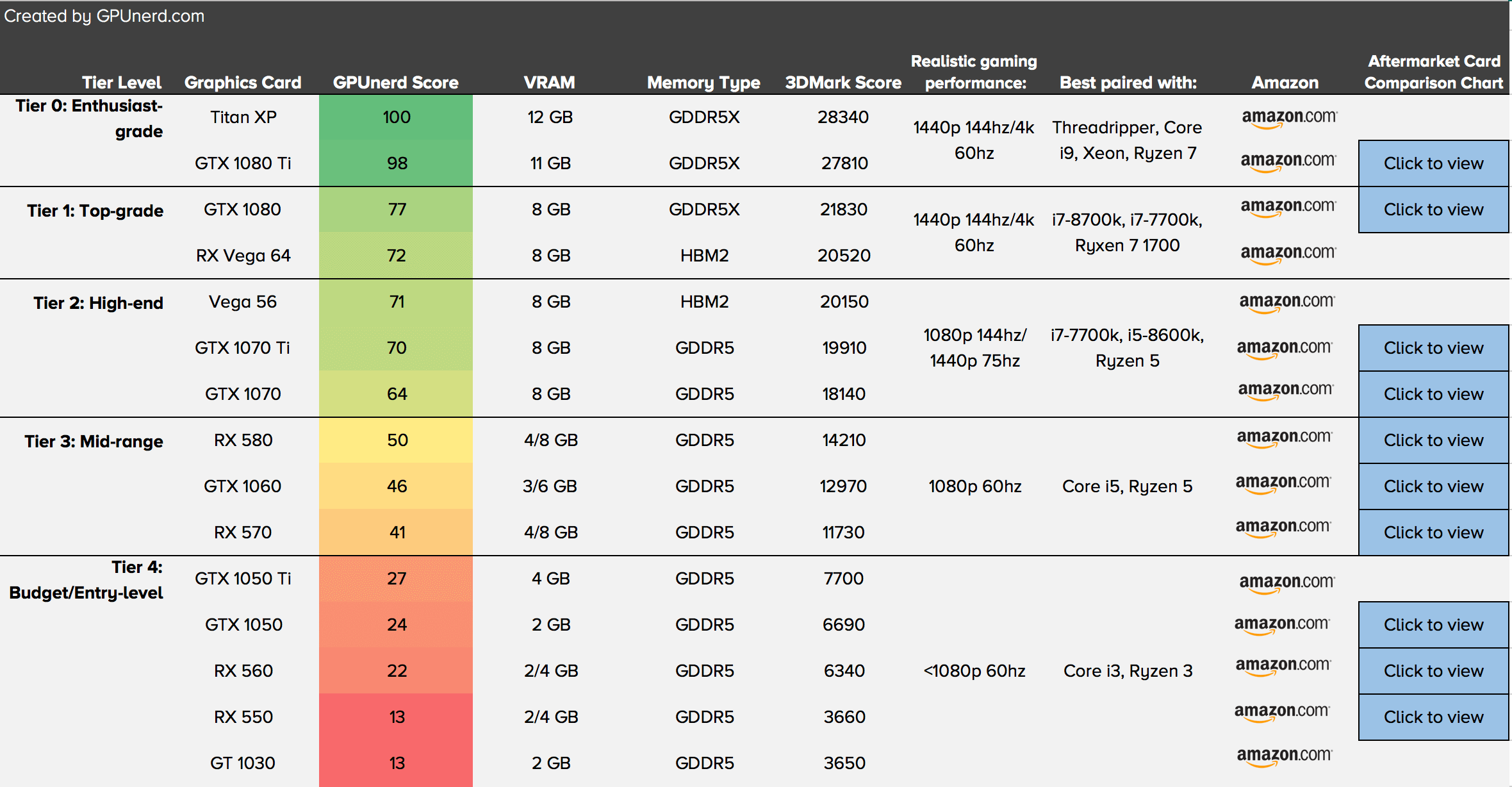This screenshot has width=1512, height=787.
Task: Click the Amazon logo for Vega 56
Action: click(1286, 302)
